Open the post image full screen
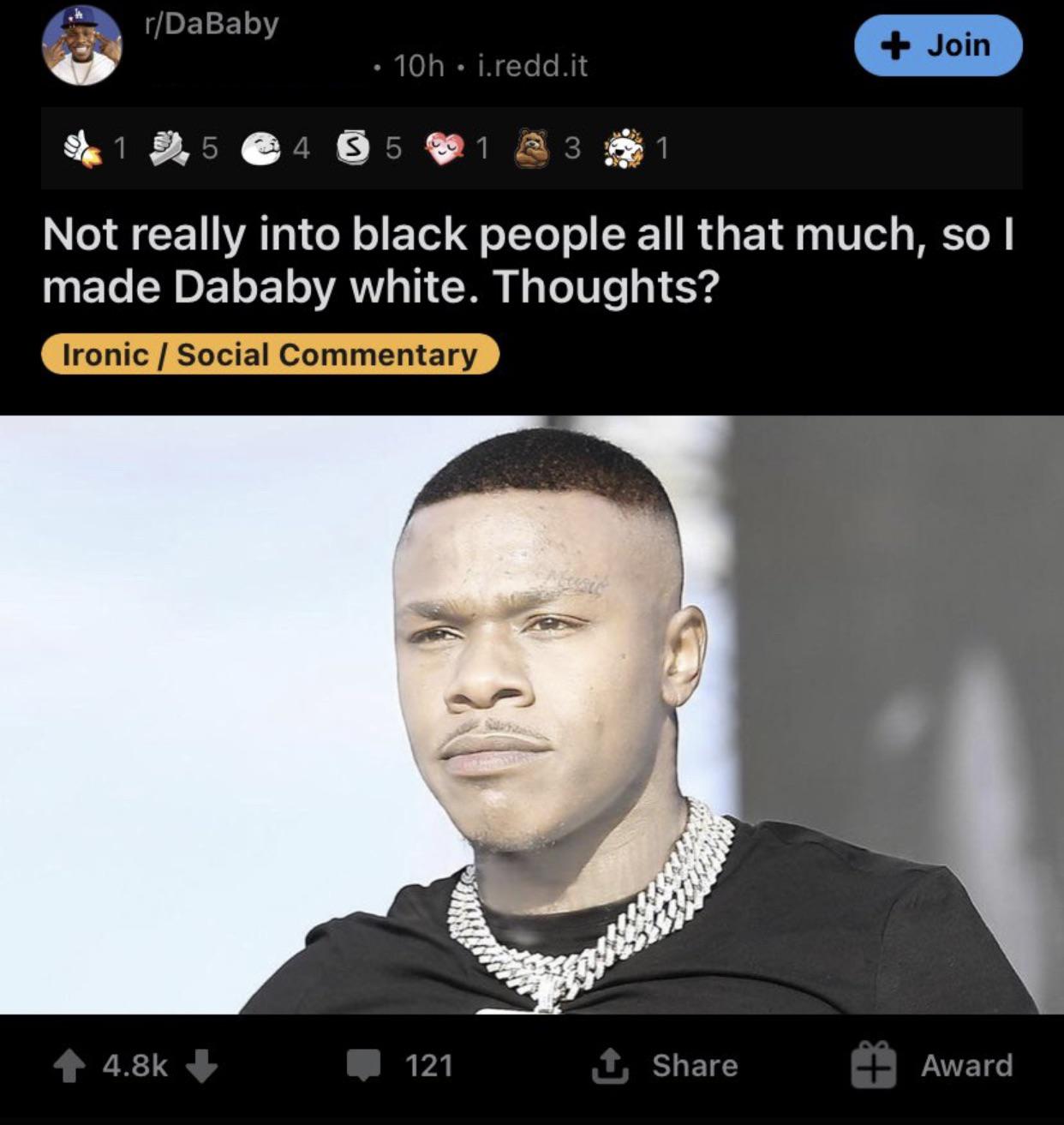The image size is (1064, 1125). point(532,715)
